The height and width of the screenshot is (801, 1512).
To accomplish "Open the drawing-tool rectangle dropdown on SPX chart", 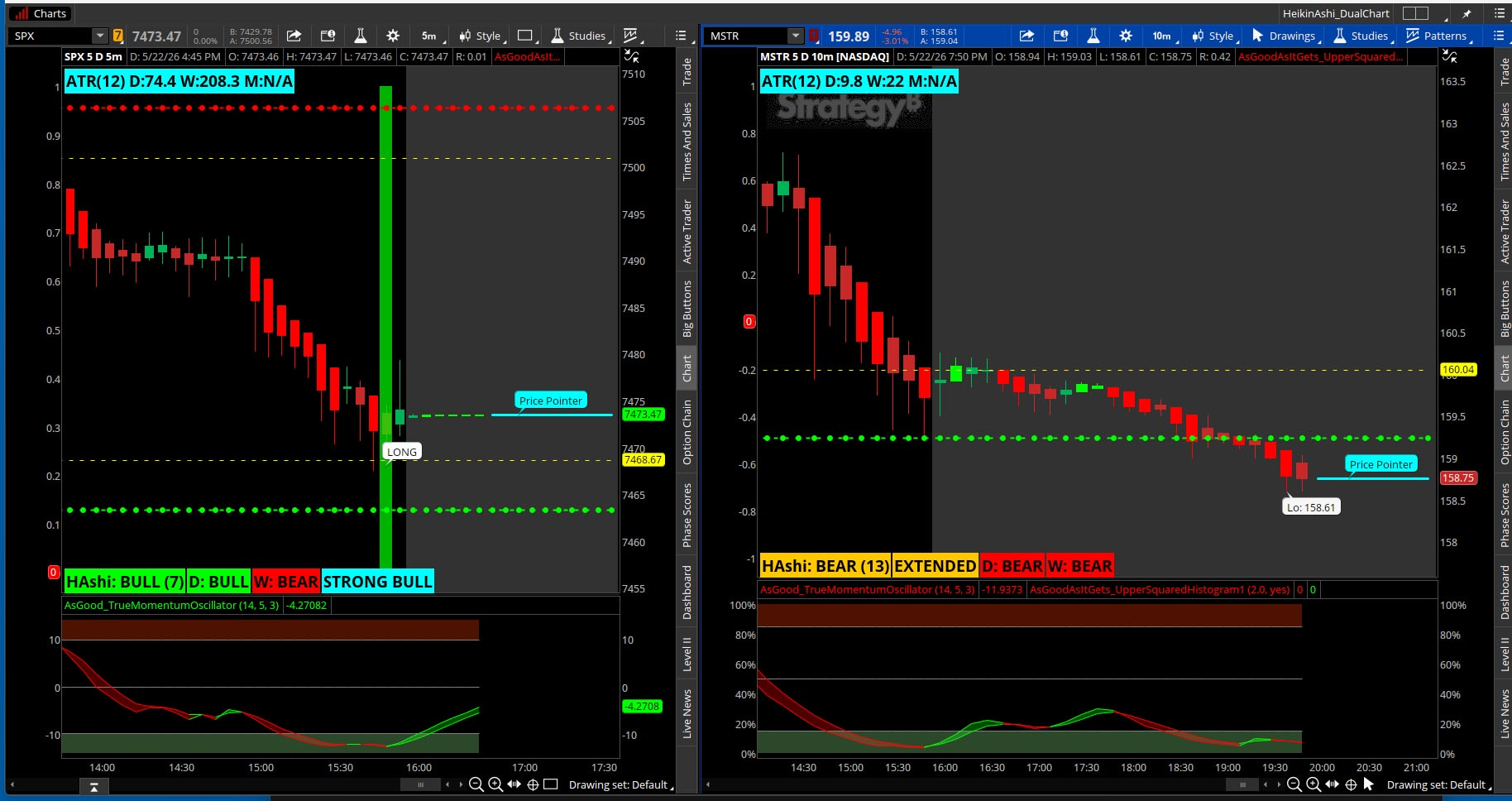I will coord(526,36).
